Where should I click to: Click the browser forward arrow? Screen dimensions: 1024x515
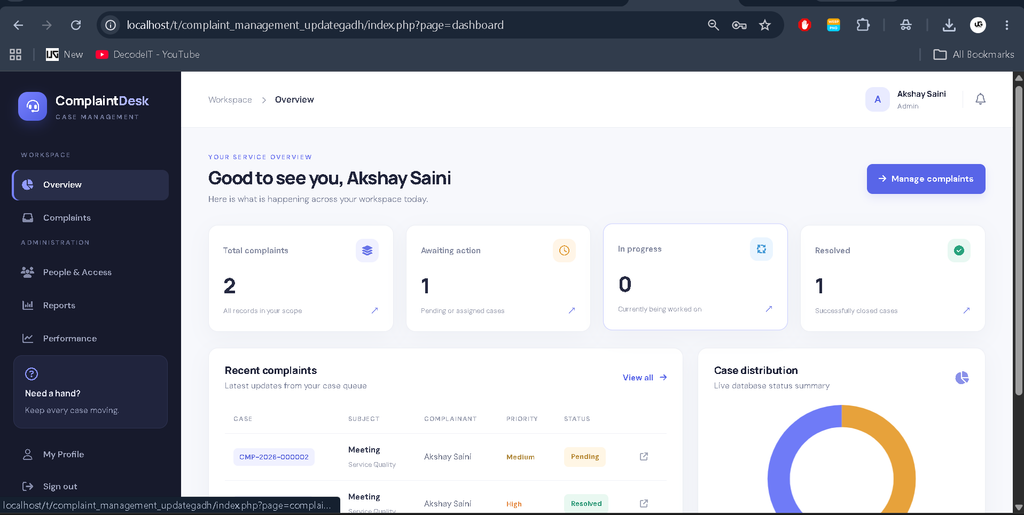[x=47, y=25]
